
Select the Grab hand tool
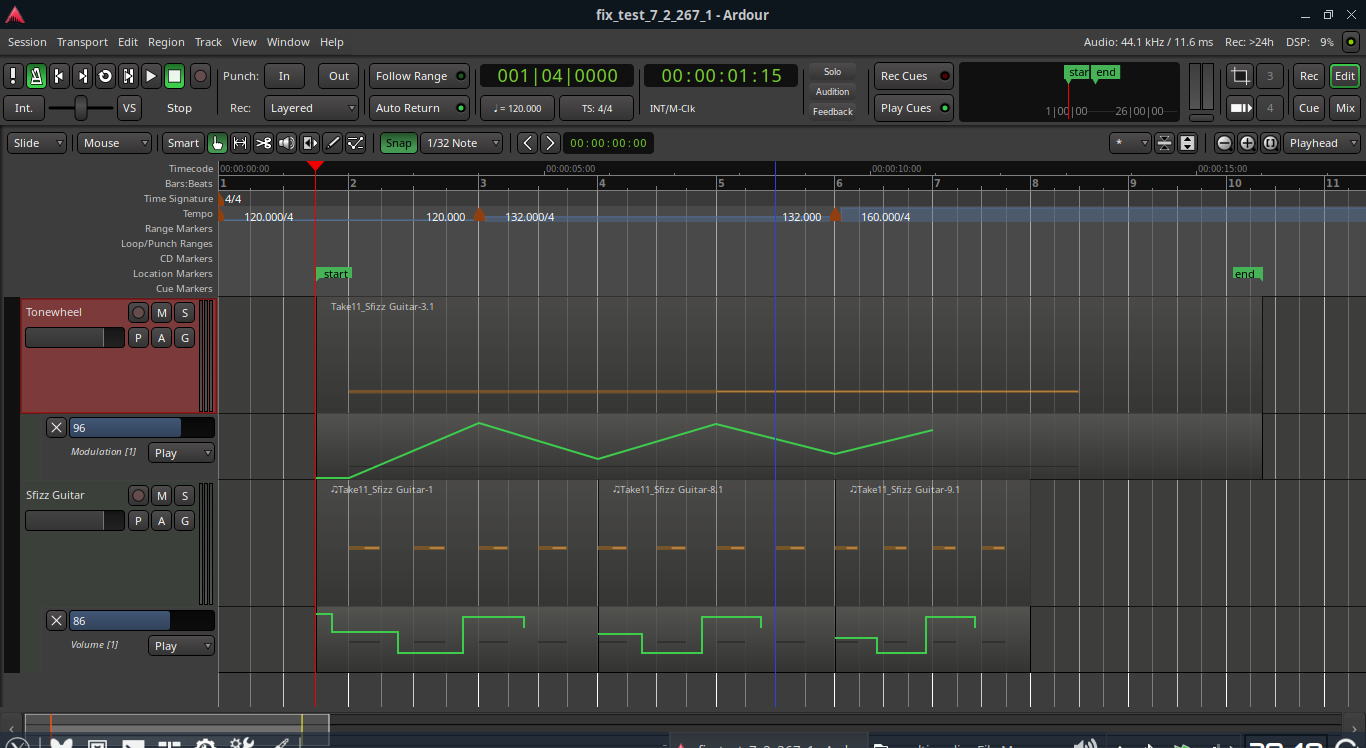click(x=217, y=143)
